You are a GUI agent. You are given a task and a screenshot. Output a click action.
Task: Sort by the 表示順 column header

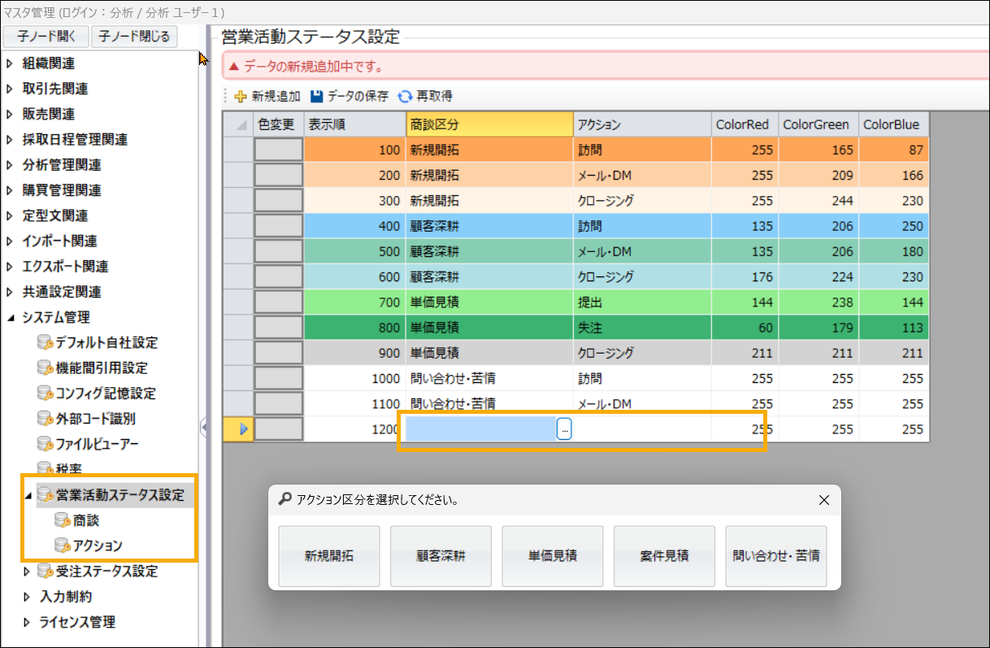tap(354, 125)
